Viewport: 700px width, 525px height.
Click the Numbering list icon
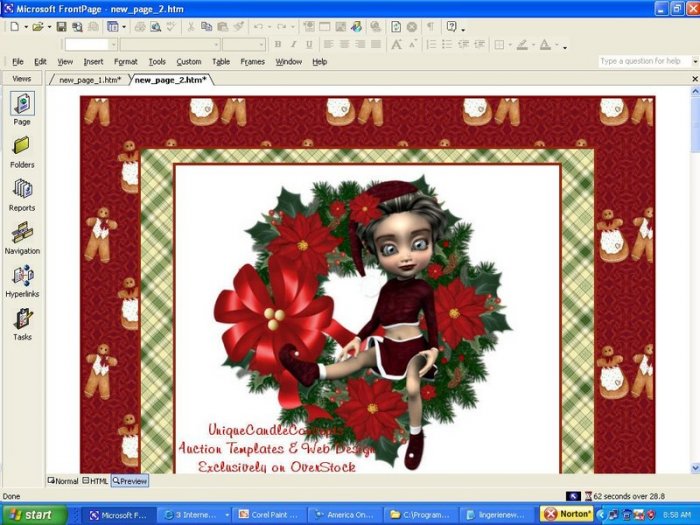click(431, 44)
